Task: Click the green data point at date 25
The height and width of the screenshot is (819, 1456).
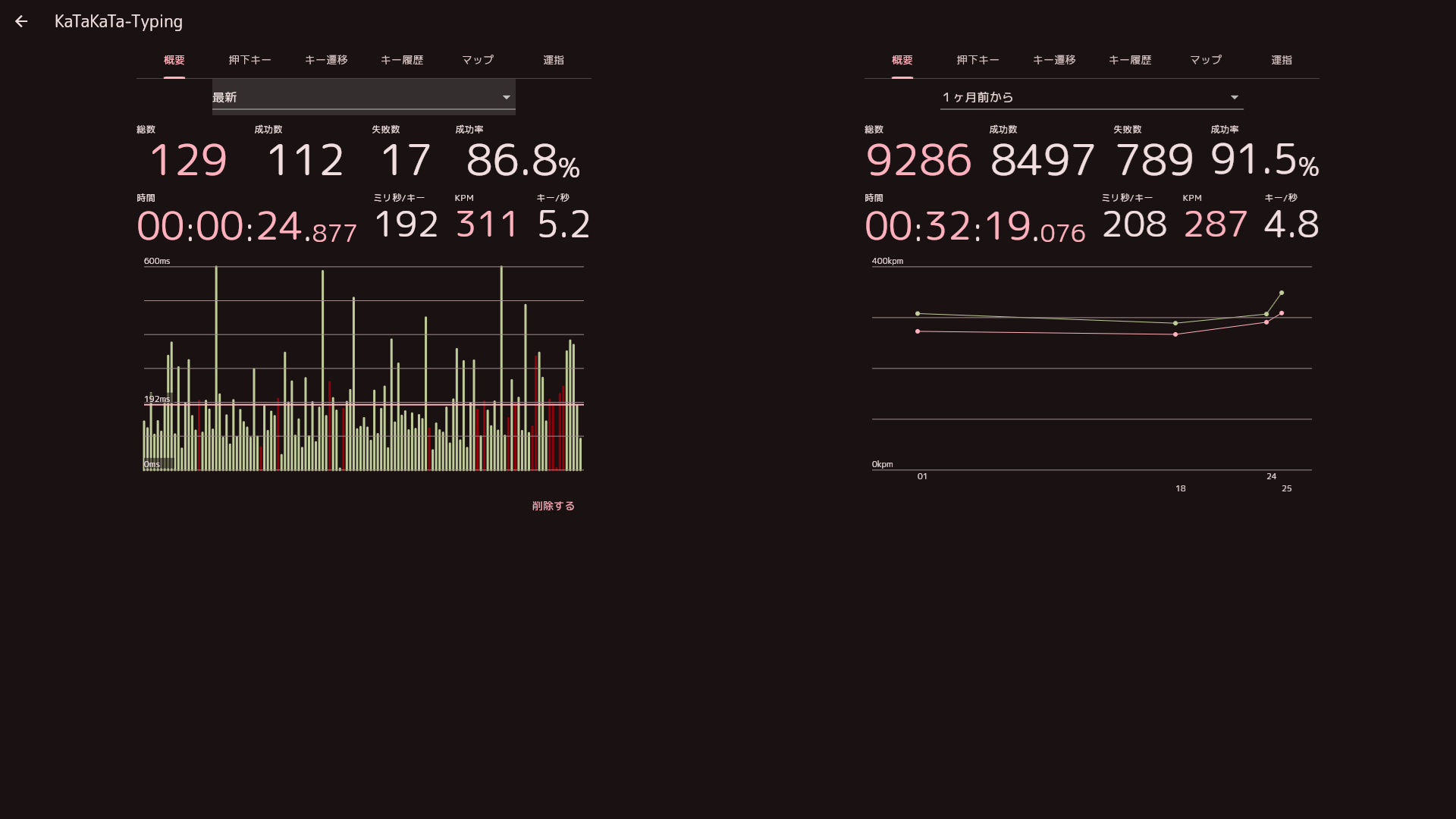Action: click(1282, 293)
